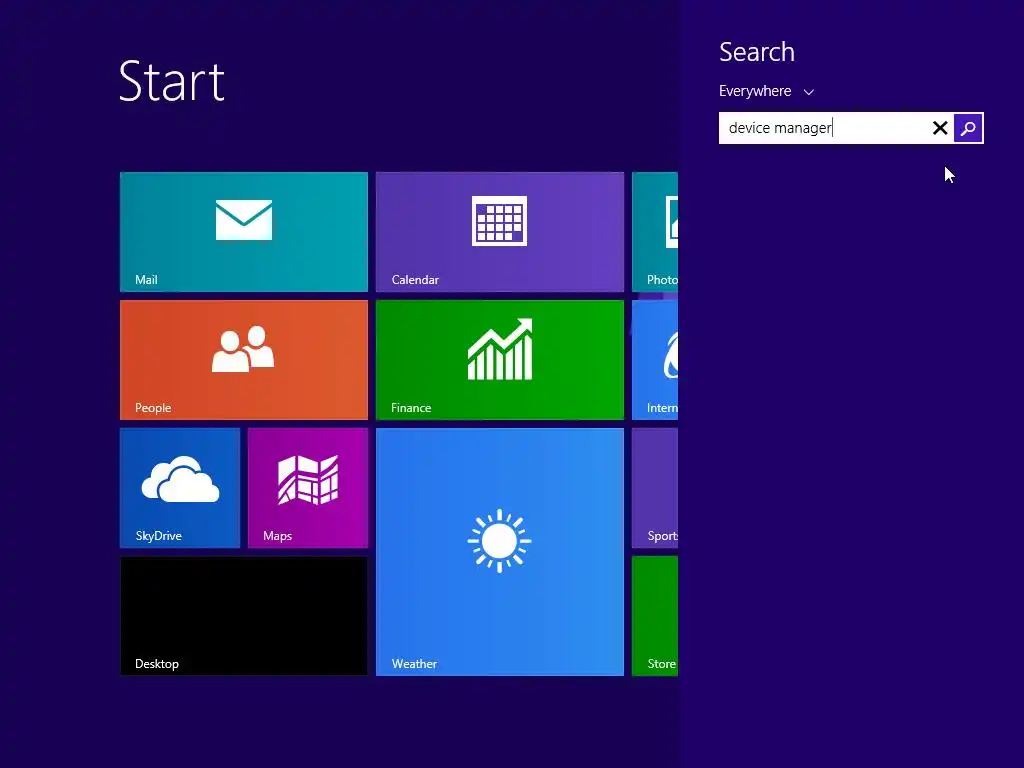Click the magnifier search button

(968, 128)
